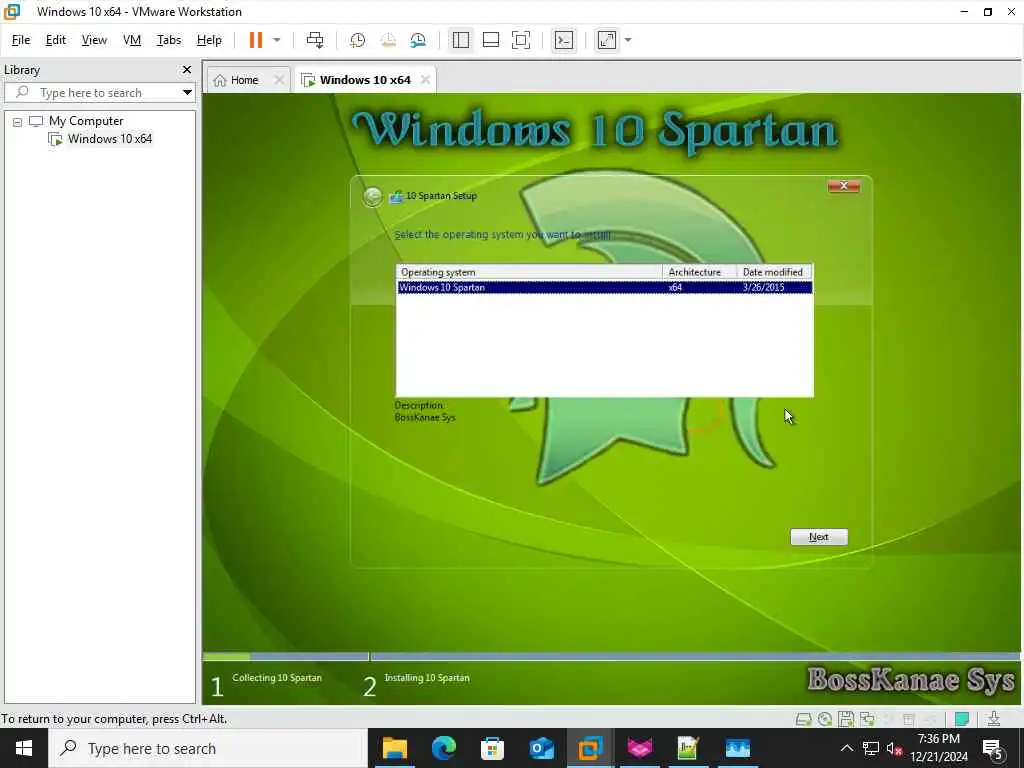Open the pink envelope app on taskbar

639,748
